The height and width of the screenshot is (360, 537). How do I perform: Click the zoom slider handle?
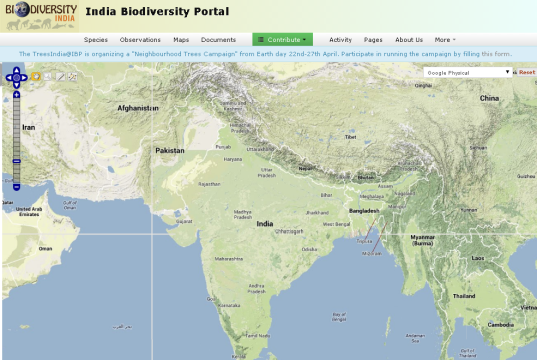click(16, 161)
